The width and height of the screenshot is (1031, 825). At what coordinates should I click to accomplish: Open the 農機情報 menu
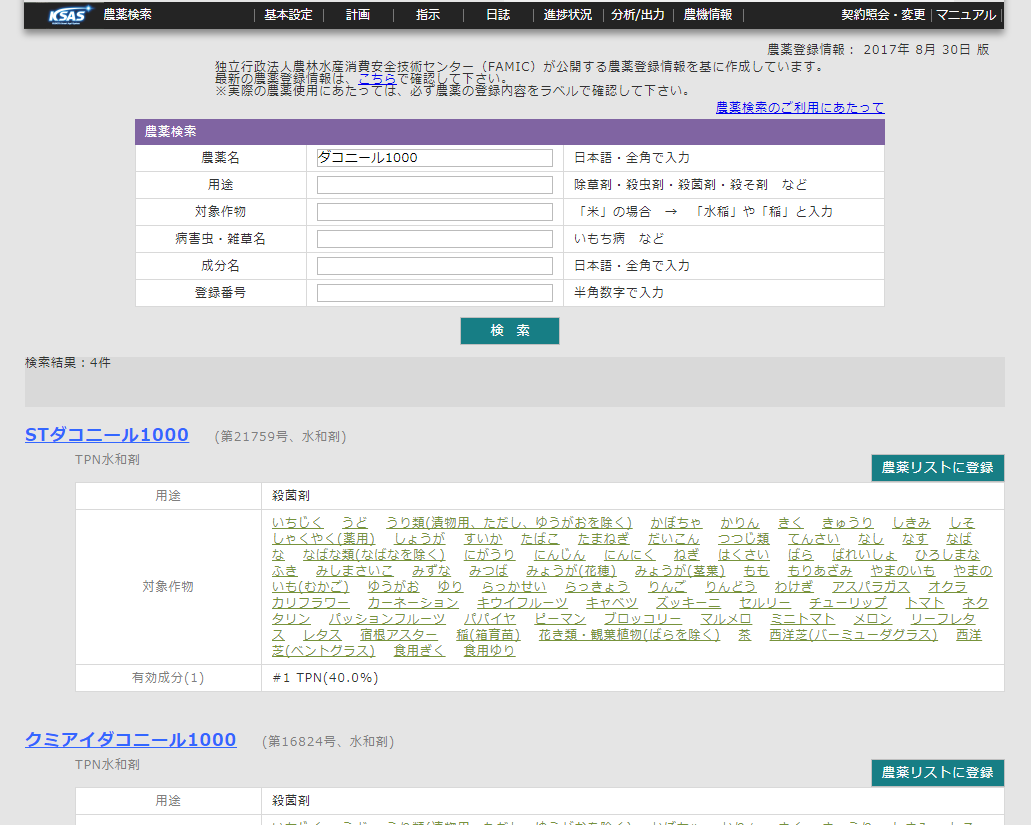point(707,14)
